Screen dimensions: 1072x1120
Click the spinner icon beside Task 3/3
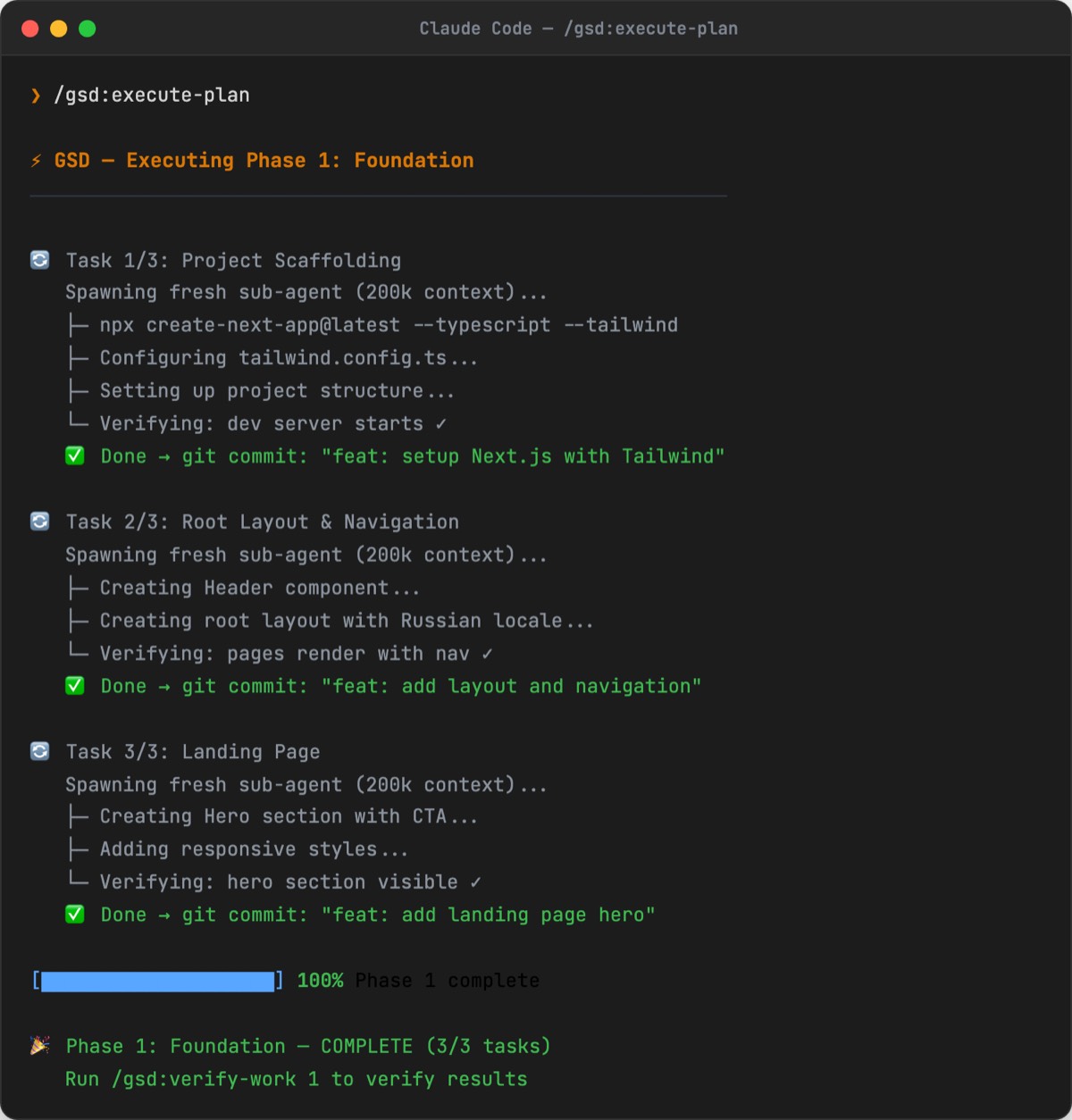coord(39,751)
